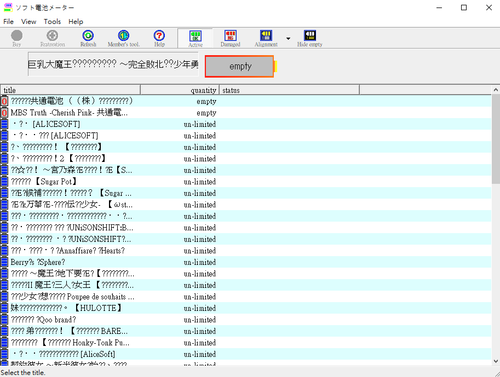Select the Poupee de souhaits row
Image resolution: width=500 pixels, height=377 pixels.
coord(246,297)
